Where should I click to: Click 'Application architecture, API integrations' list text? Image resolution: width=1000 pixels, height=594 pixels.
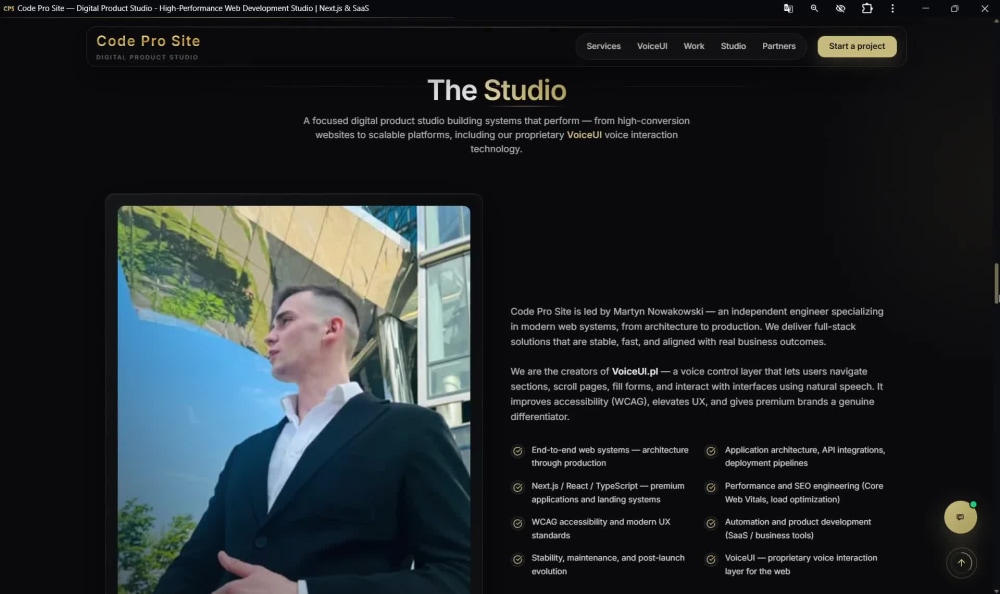tap(805, 456)
